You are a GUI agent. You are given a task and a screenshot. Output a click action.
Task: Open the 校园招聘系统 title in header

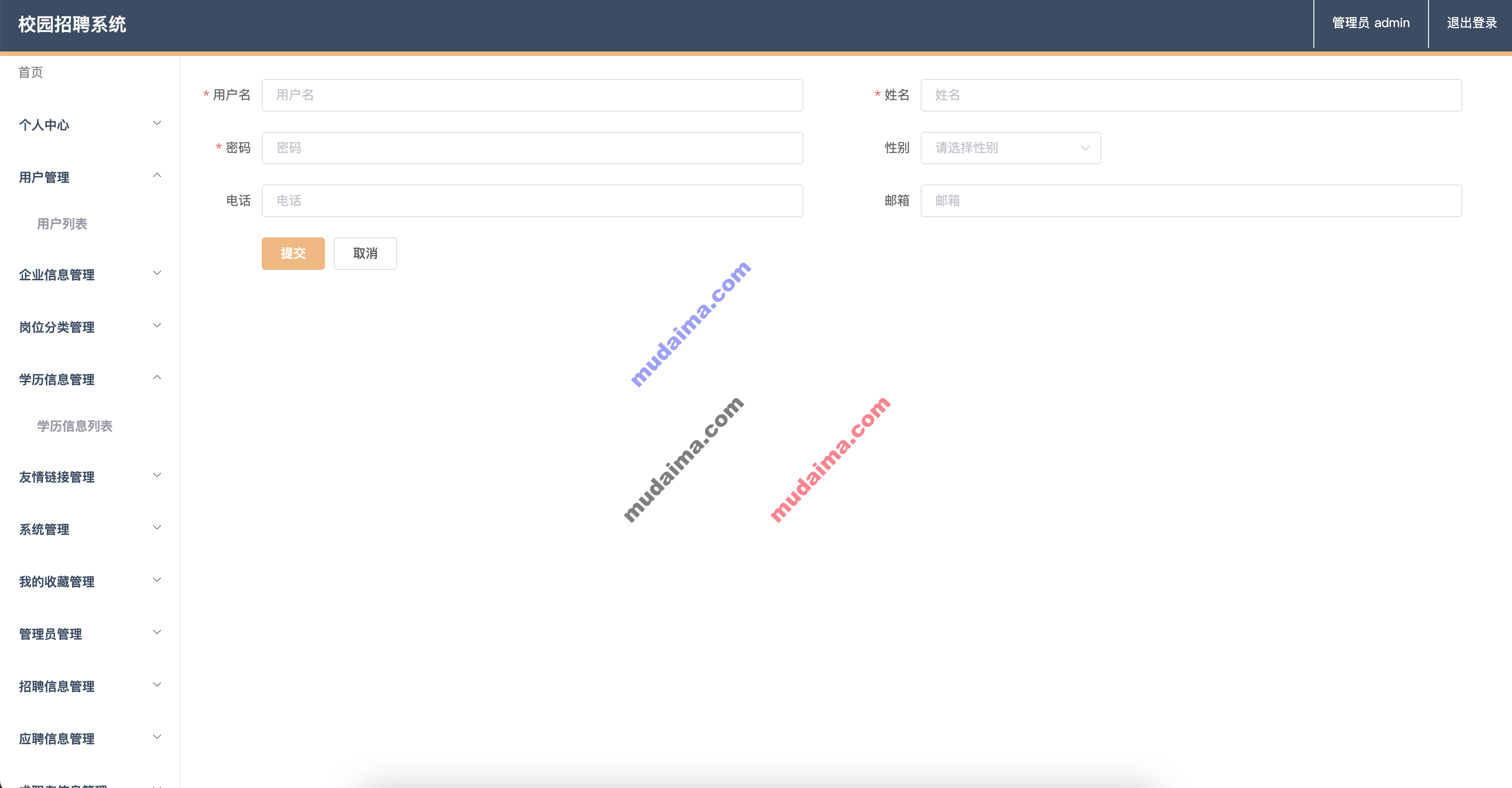pos(72,24)
